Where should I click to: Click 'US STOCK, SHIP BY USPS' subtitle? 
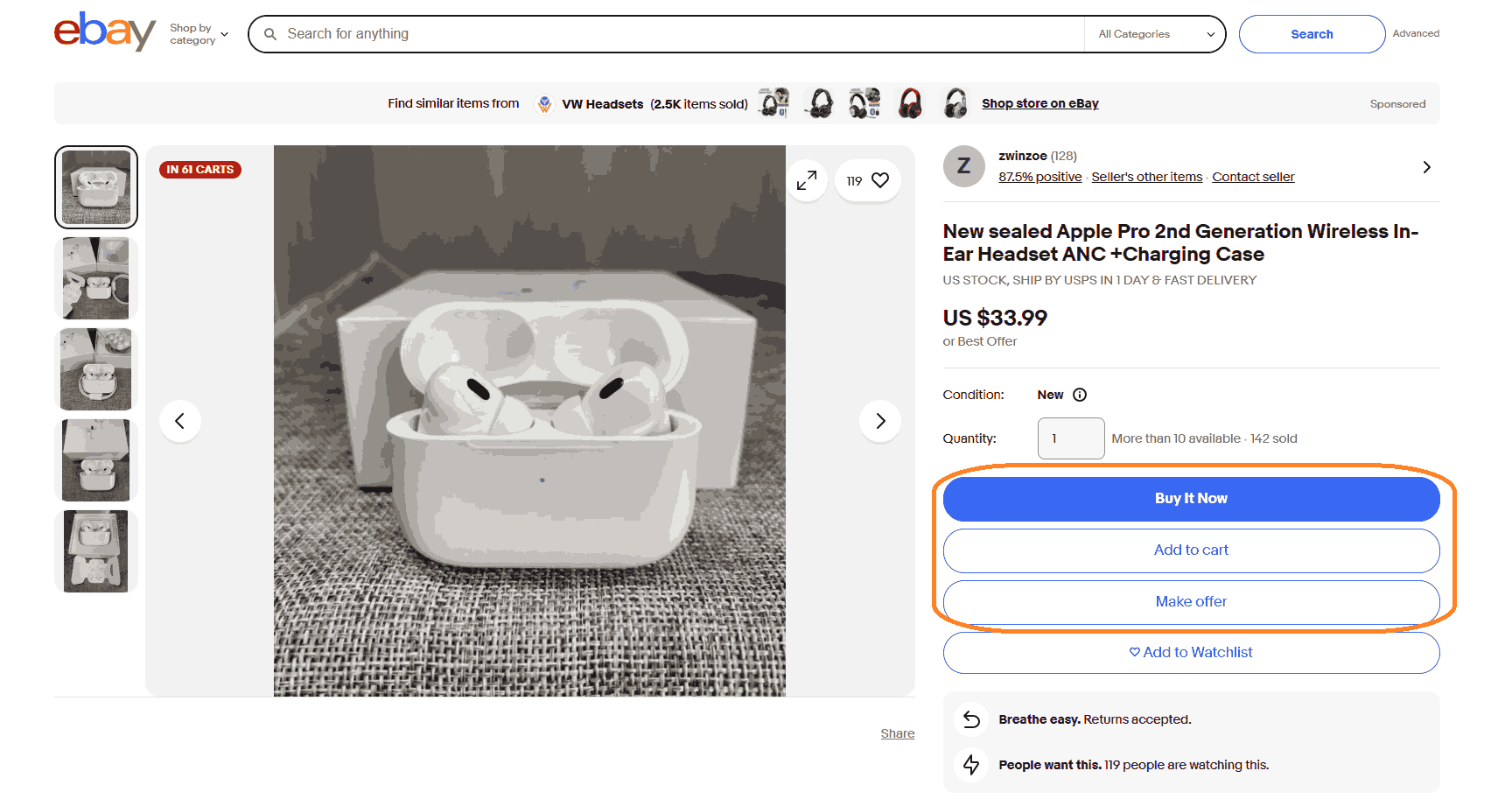click(x=1100, y=280)
